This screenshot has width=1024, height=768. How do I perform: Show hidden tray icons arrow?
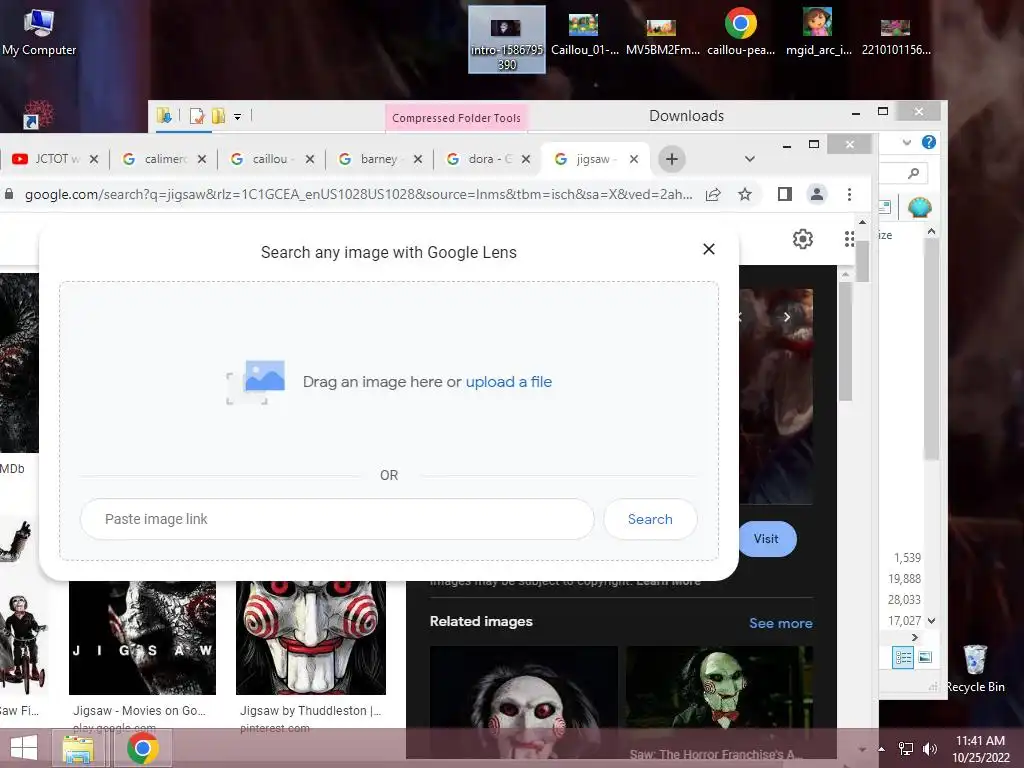882,749
